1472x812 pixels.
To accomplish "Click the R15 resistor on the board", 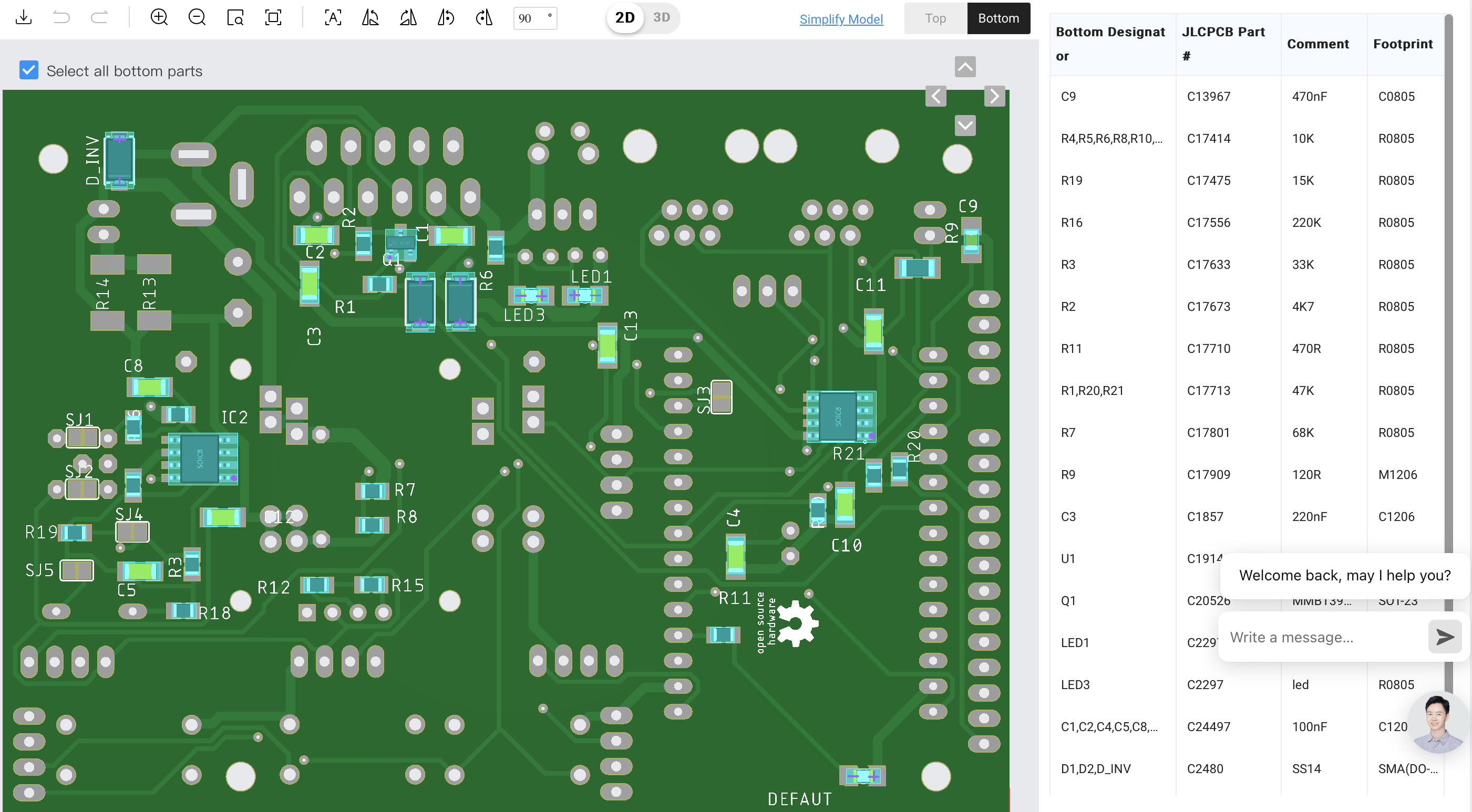I will point(372,584).
